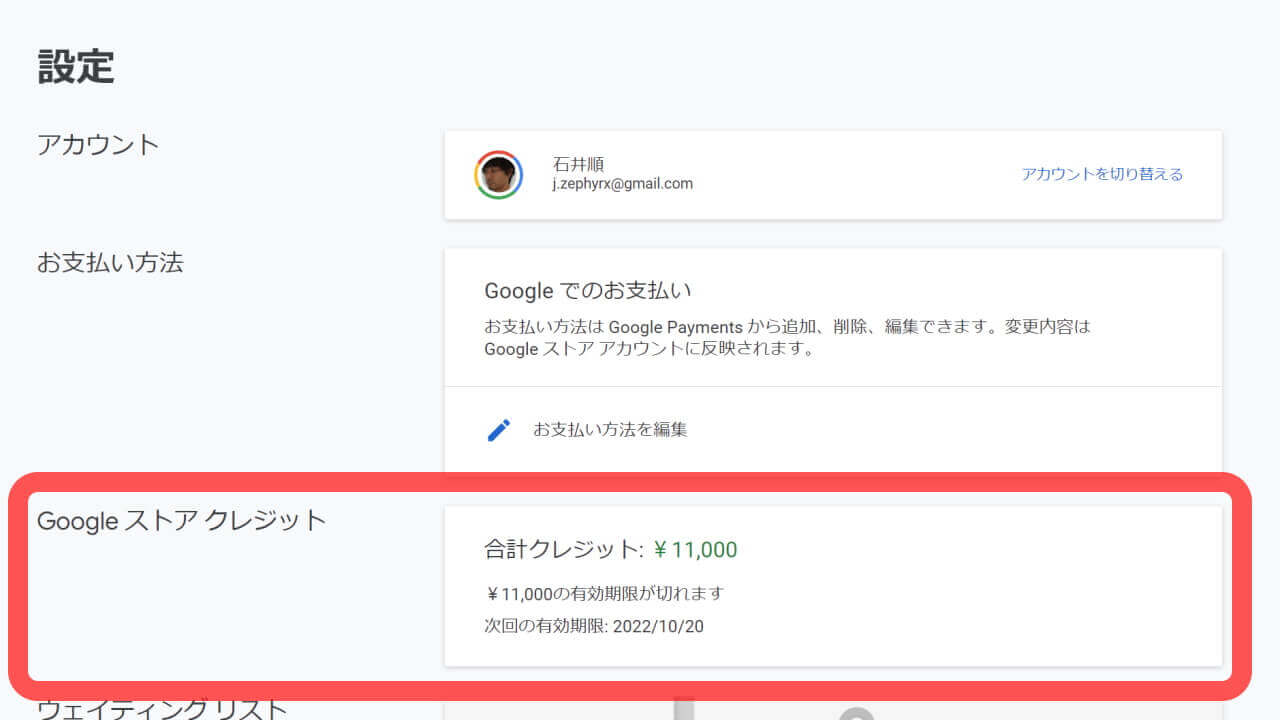This screenshot has width=1280, height=720.
Task: Click the ¥11,000の有効期限が切れます warning text
Action: pos(604,592)
